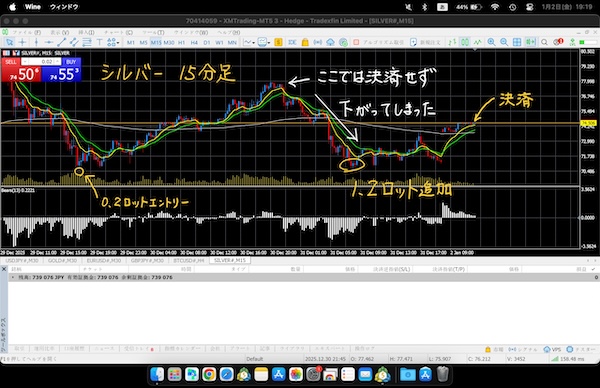600x388 pixels.
Task: Zoom out on the chart
Action: tap(504, 42)
